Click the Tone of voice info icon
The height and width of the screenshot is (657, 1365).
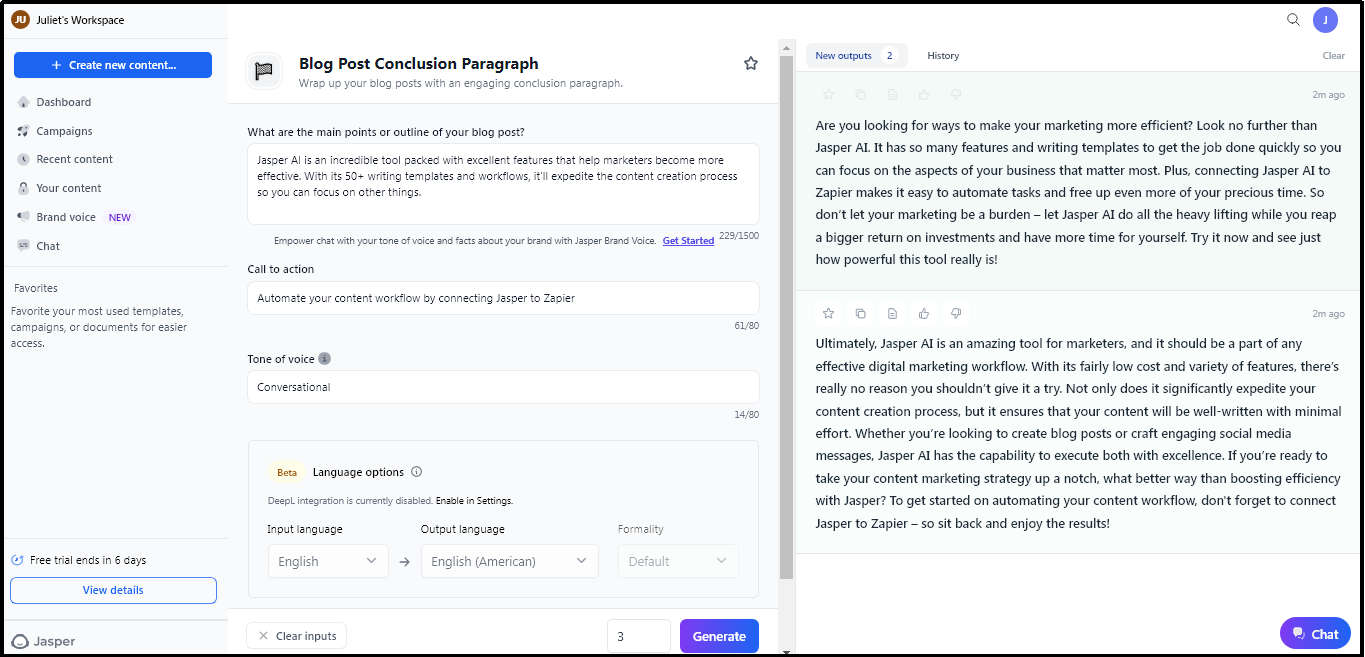324,359
